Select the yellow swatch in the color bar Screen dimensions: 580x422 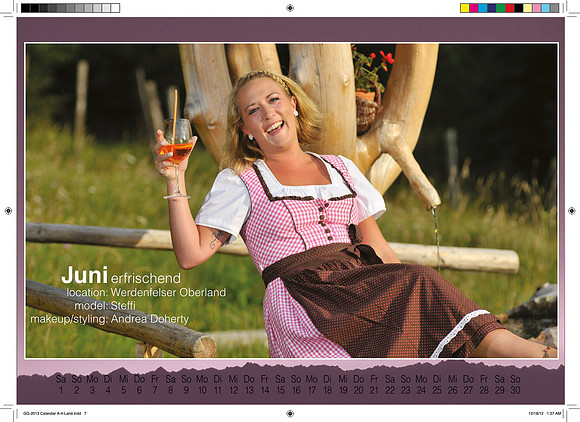click(465, 8)
